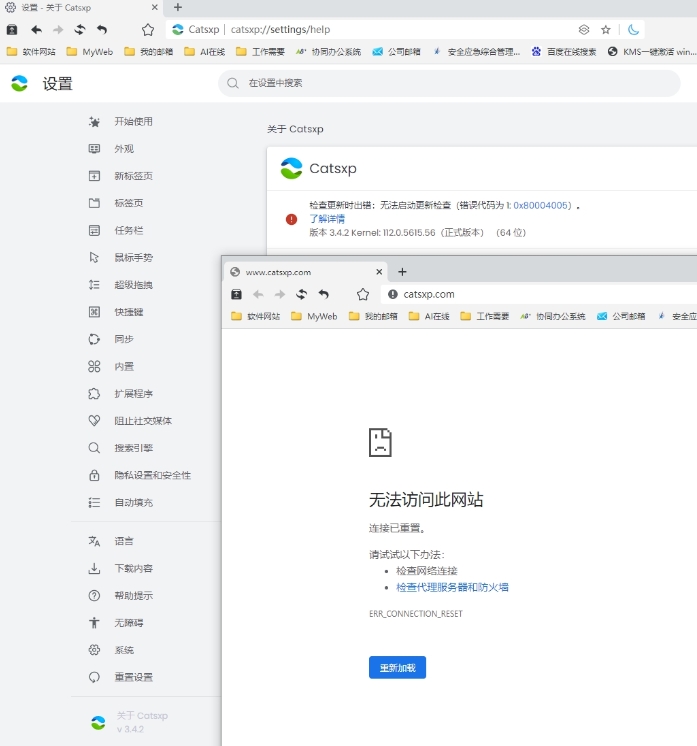Click reload icon in main settings window toolbar
The height and width of the screenshot is (746, 697).
point(79,30)
